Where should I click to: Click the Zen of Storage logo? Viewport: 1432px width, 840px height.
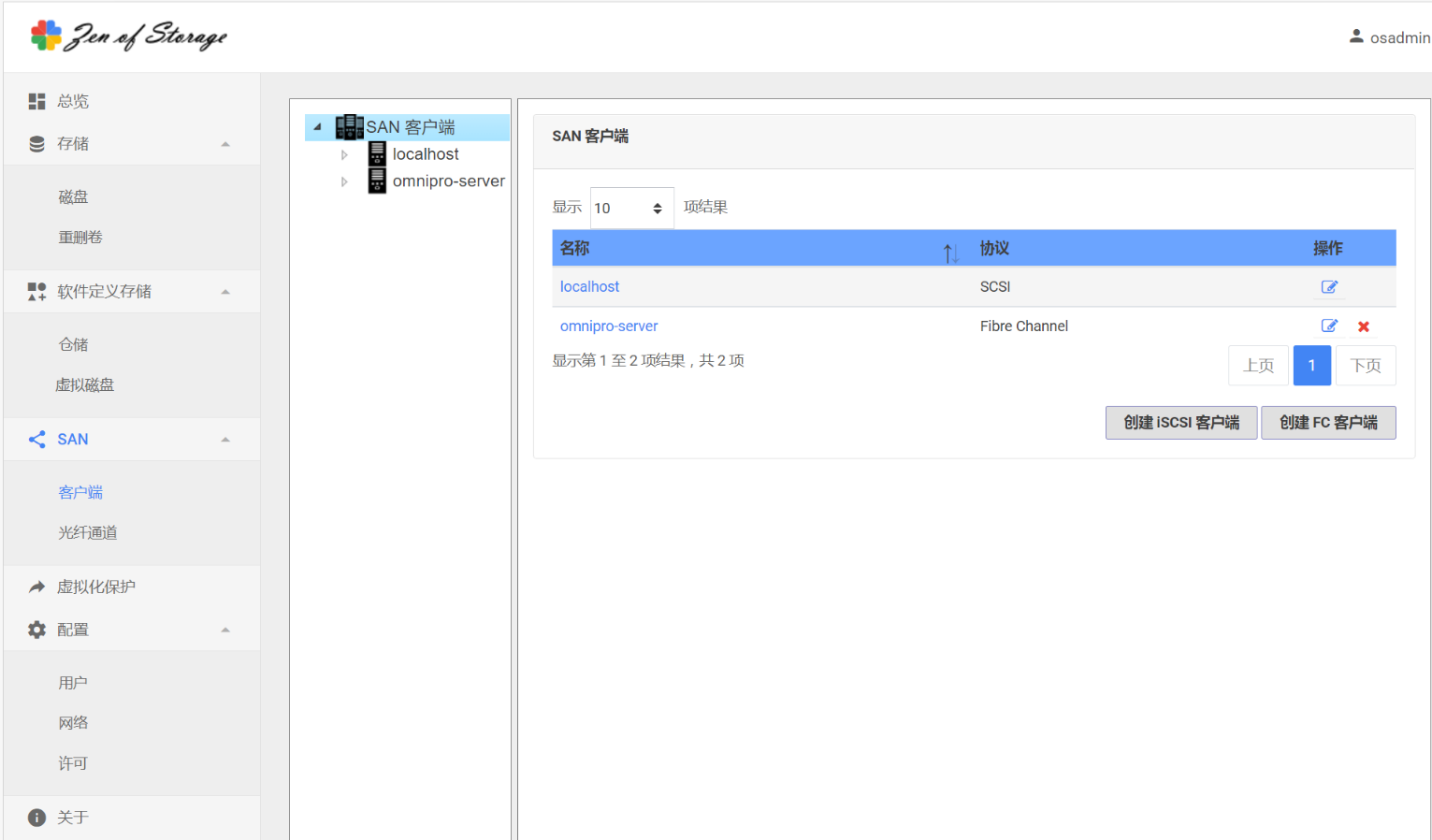coord(129,36)
